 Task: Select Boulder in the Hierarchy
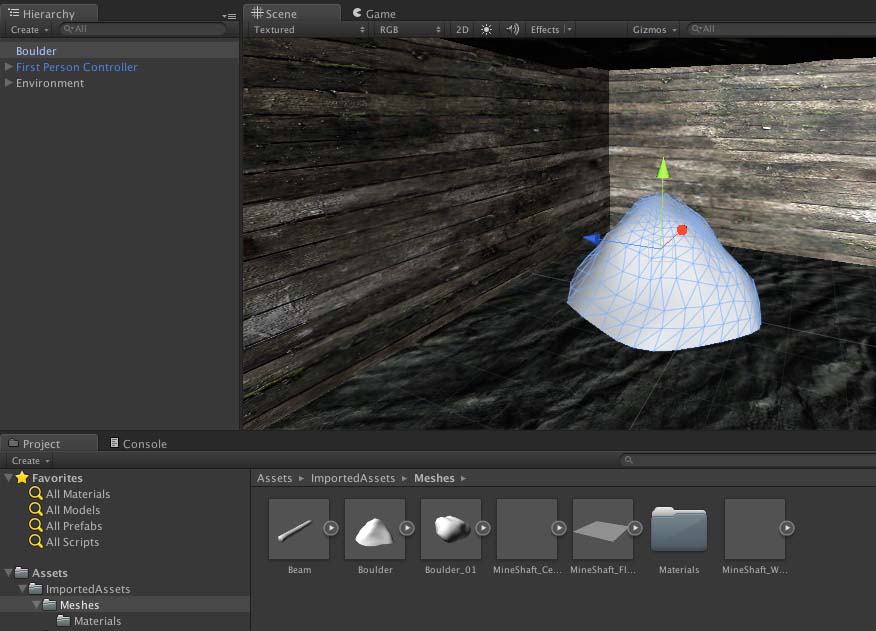[x=119, y=51]
